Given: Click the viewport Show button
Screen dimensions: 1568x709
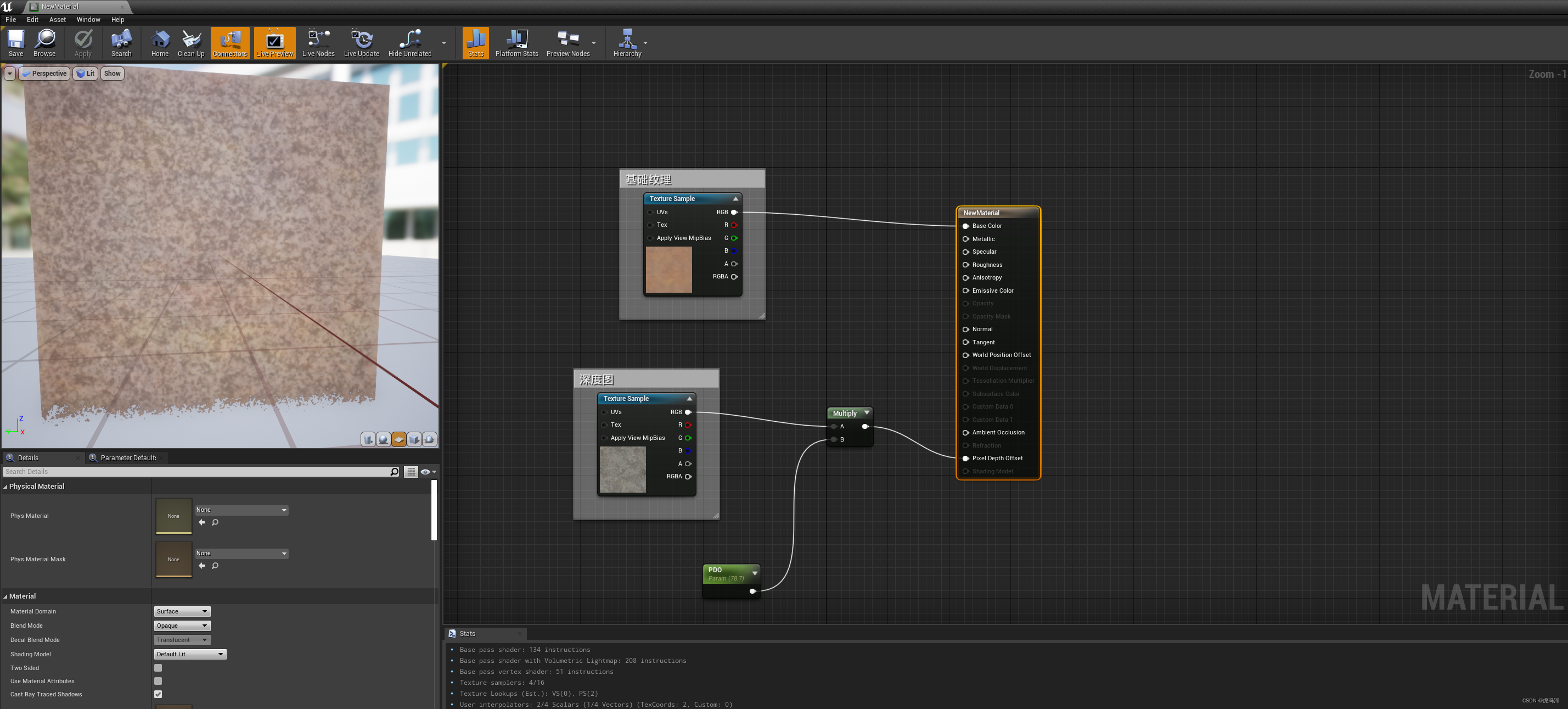Looking at the screenshot, I should coord(112,74).
